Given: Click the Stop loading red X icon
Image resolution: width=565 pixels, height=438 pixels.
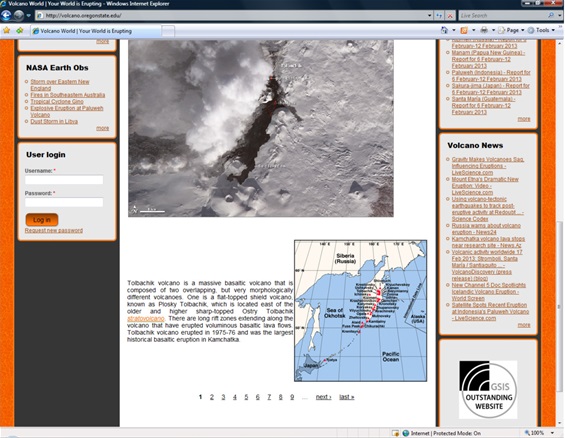Looking at the screenshot, I should 450,15.
